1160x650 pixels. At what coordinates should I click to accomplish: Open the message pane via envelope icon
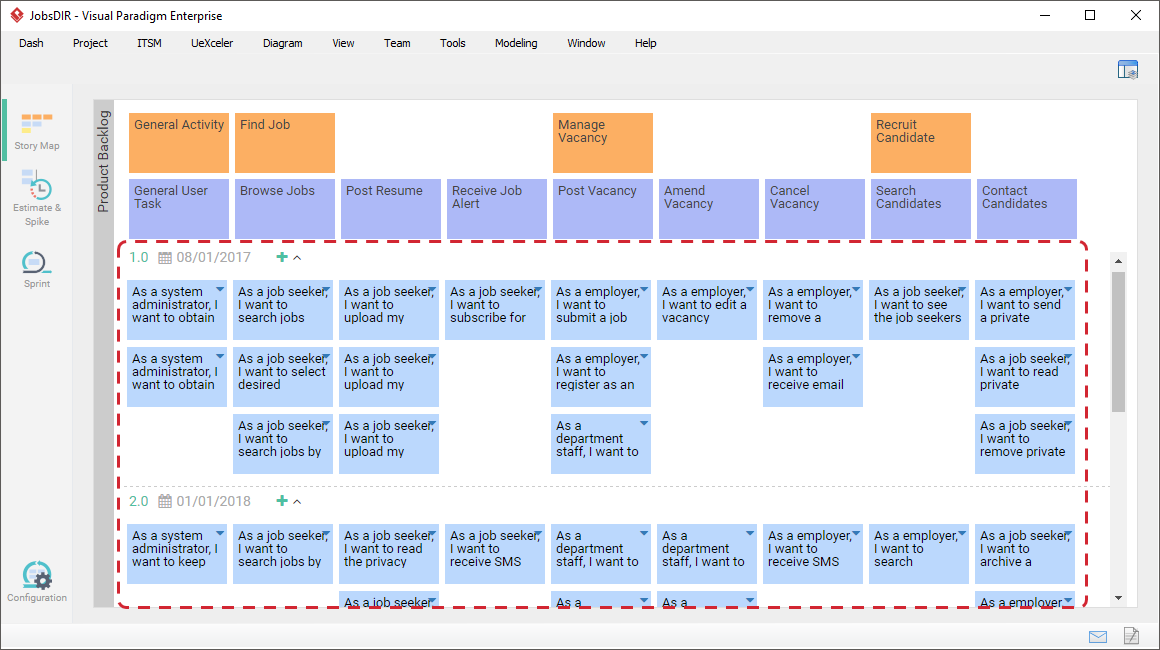coord(1097,636)
